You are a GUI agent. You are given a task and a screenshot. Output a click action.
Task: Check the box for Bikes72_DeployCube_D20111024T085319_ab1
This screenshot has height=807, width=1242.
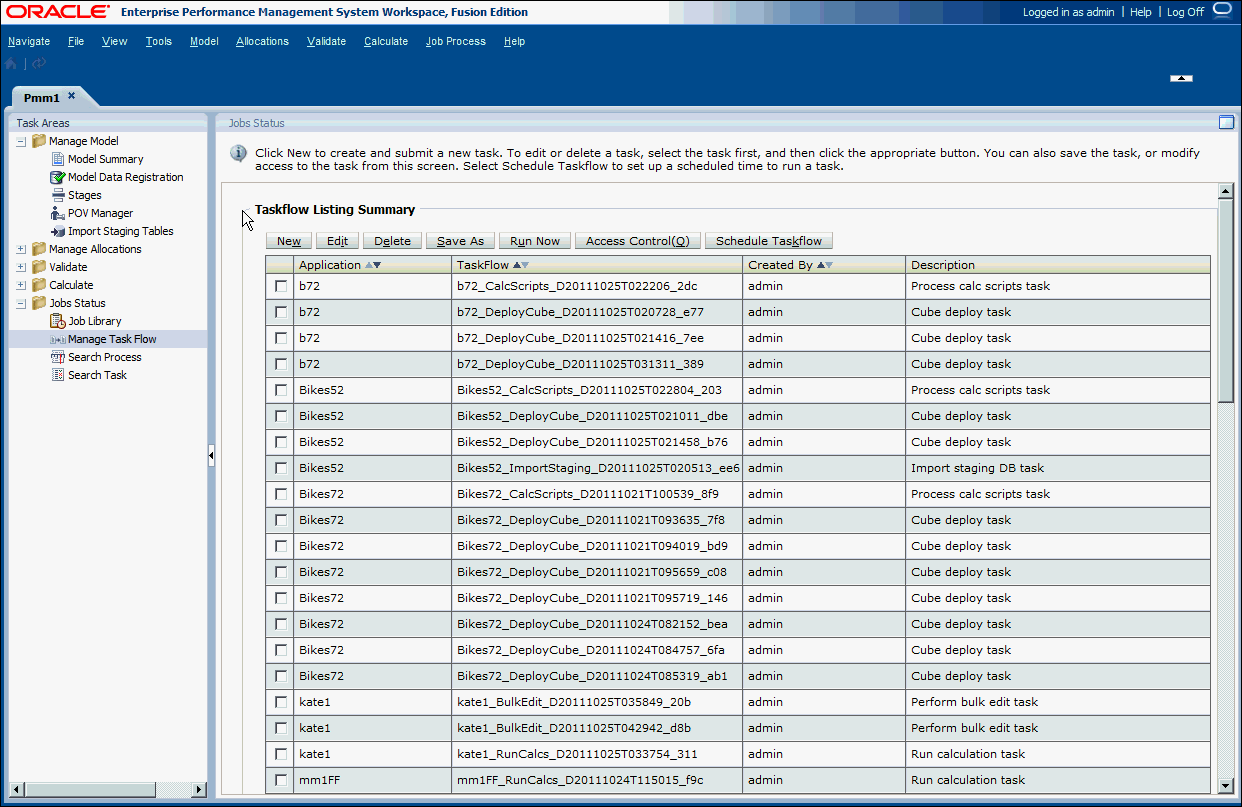point(281,676)
